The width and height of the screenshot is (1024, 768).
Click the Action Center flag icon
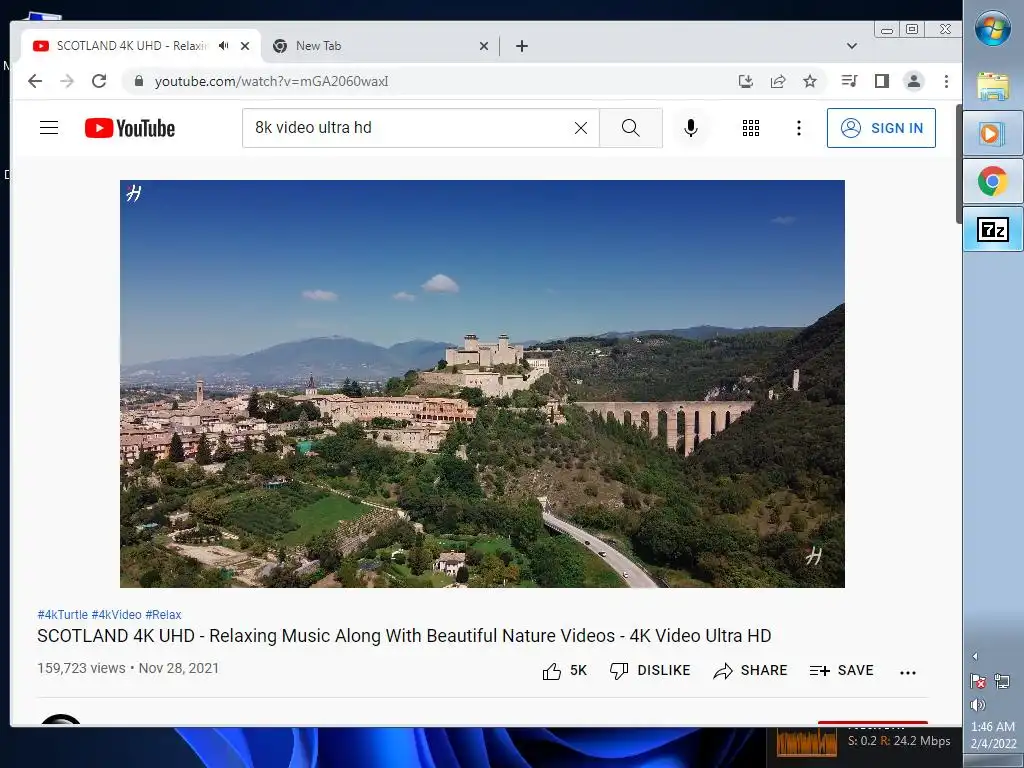click(x=978, y=682)
